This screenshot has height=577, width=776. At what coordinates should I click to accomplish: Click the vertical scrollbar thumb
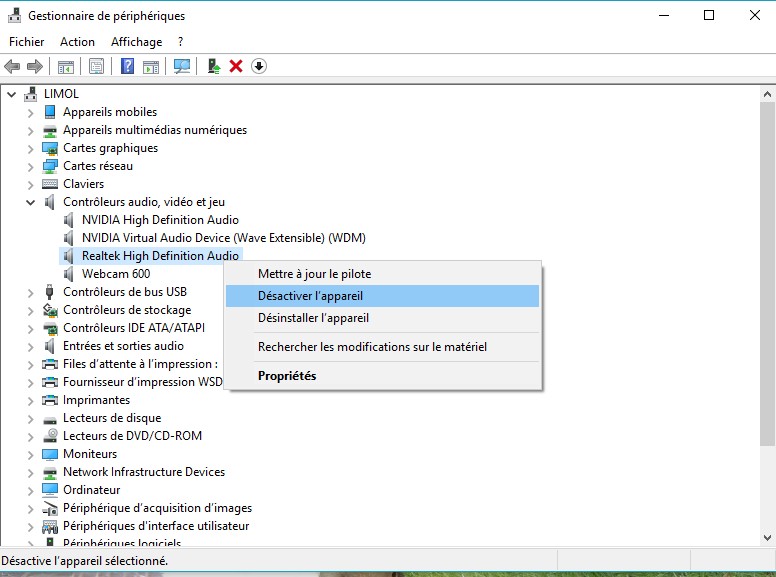coord(767,273)
